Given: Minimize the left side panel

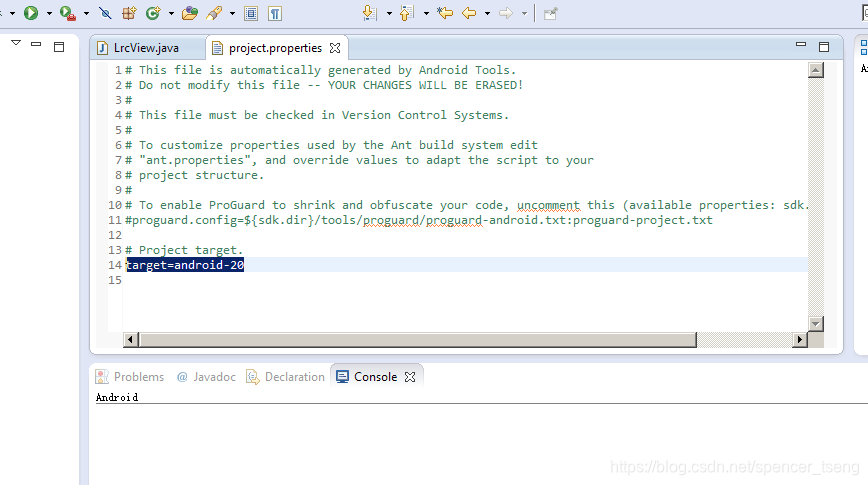Looking at the screenshot, I should tap(36, 44).
